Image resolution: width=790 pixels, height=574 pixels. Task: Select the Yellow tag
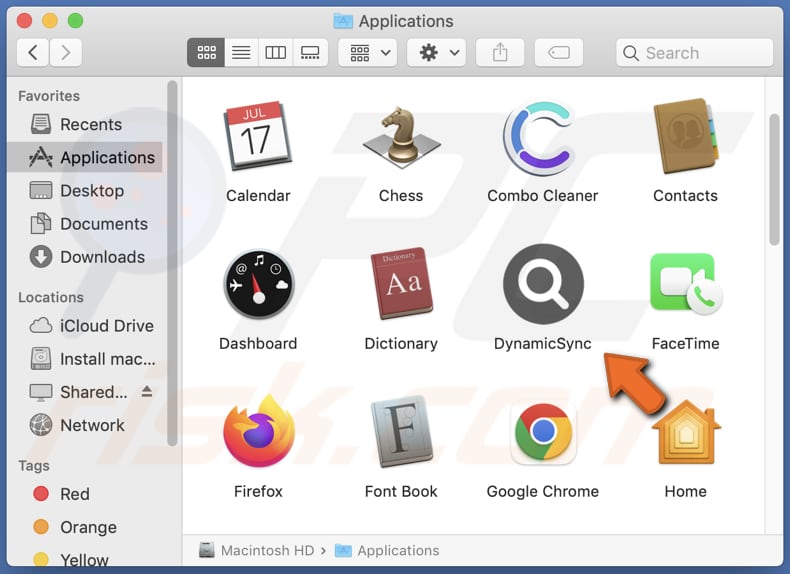point(86,559)
